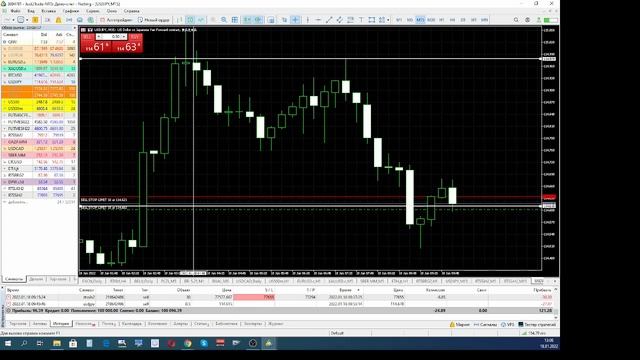Open the Market Watch panel icon
640x360 pixels.
pyautogui.click(x=36, y=20)
